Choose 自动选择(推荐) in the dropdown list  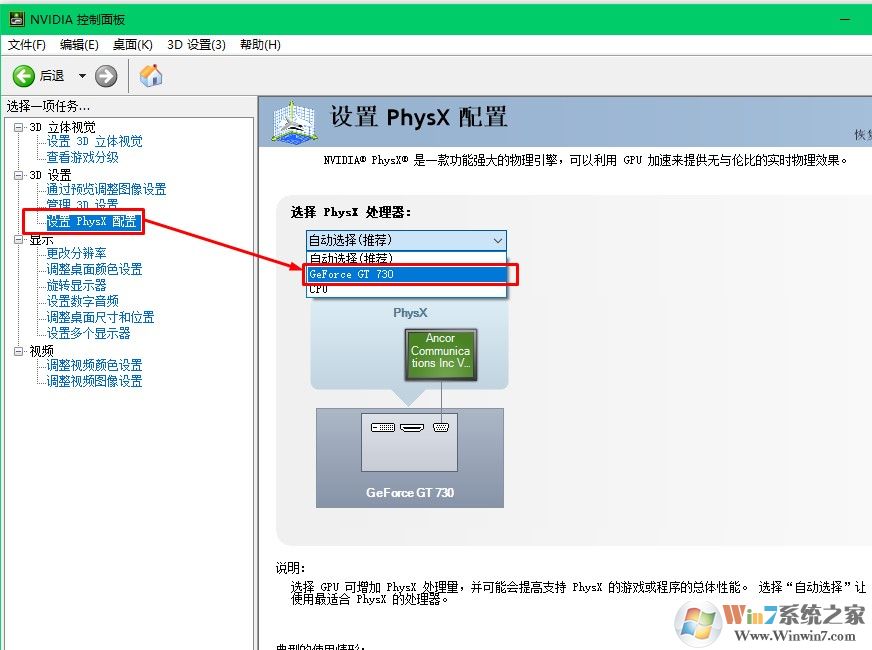pyautogui.click(x=407, y=259)
